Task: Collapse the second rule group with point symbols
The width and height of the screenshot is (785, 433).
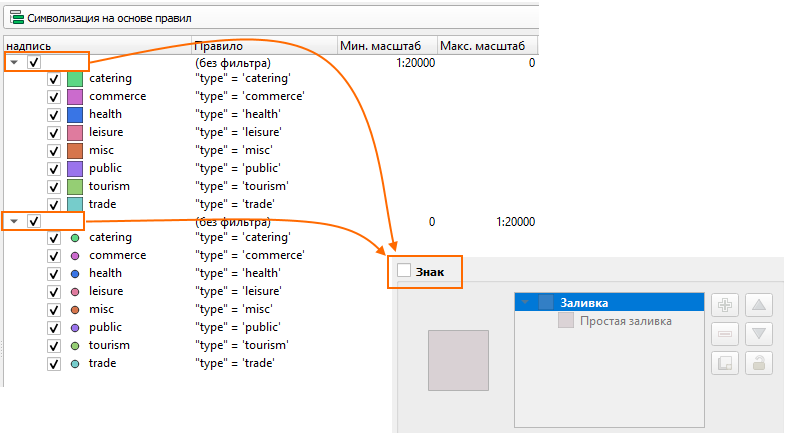Action: [x=14, y=221]
